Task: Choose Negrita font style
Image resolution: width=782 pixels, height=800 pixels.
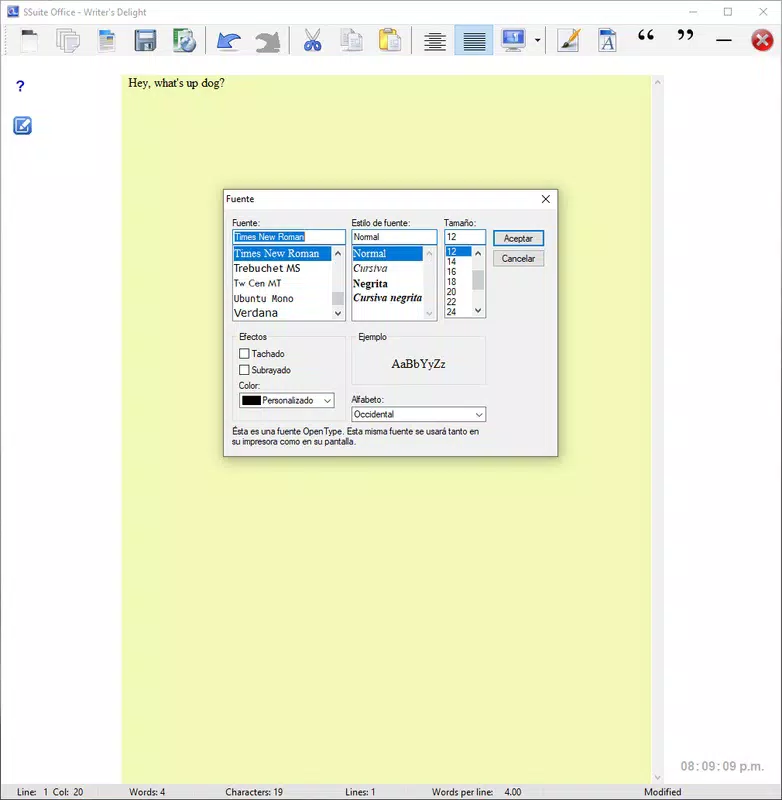Action: (x=387, y=284)
